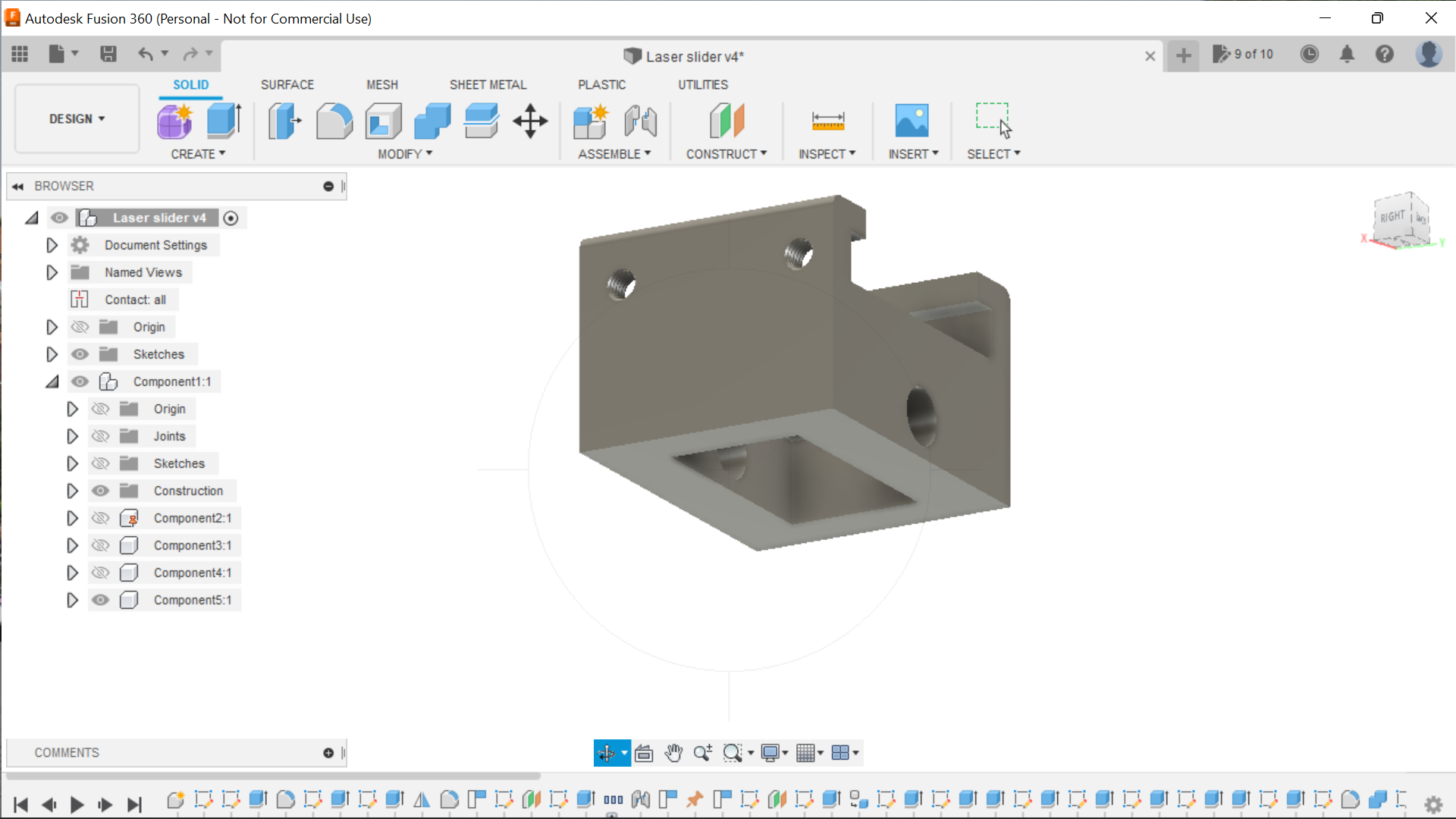Play the timeline

click(x=77, y=805)
